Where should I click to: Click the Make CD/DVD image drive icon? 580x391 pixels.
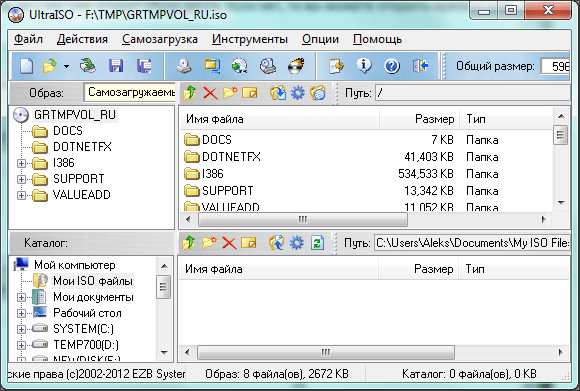[184, 66]
